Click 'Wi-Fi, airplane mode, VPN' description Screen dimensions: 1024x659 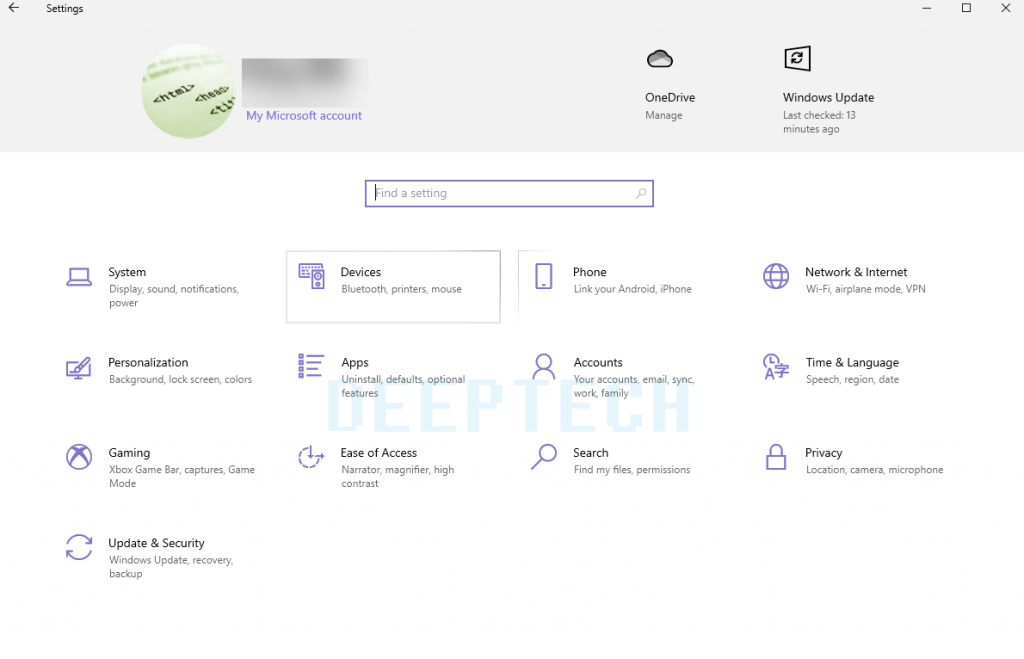[x=865, y=289]
